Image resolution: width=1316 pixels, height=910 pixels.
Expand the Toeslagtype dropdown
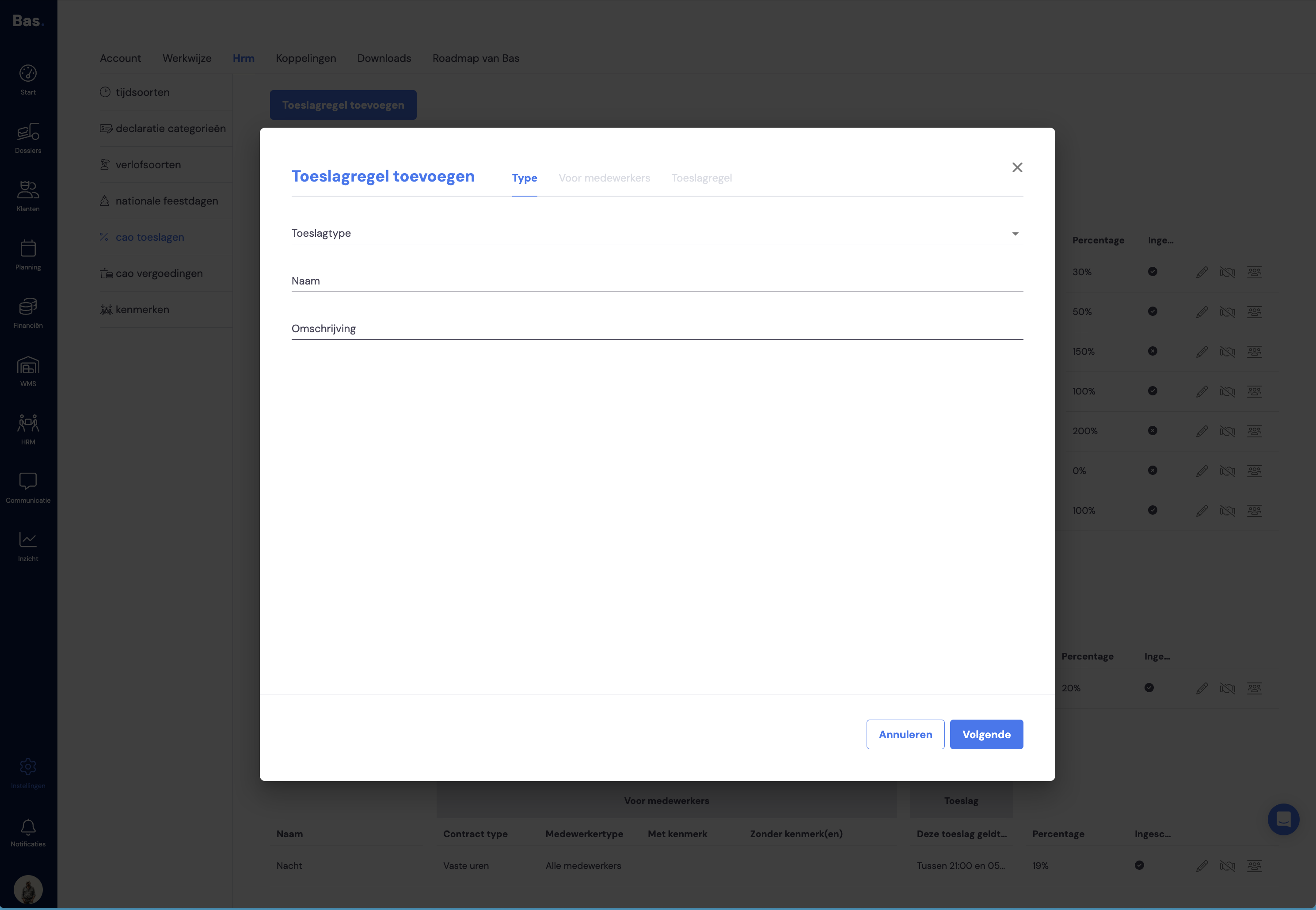tap(657, 233)
